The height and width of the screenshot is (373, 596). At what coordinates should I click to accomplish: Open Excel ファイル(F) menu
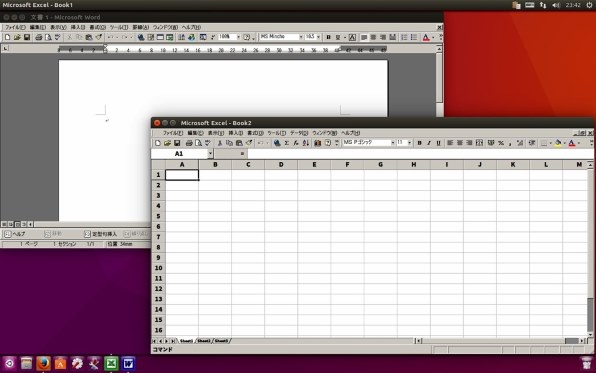(173, 133)
